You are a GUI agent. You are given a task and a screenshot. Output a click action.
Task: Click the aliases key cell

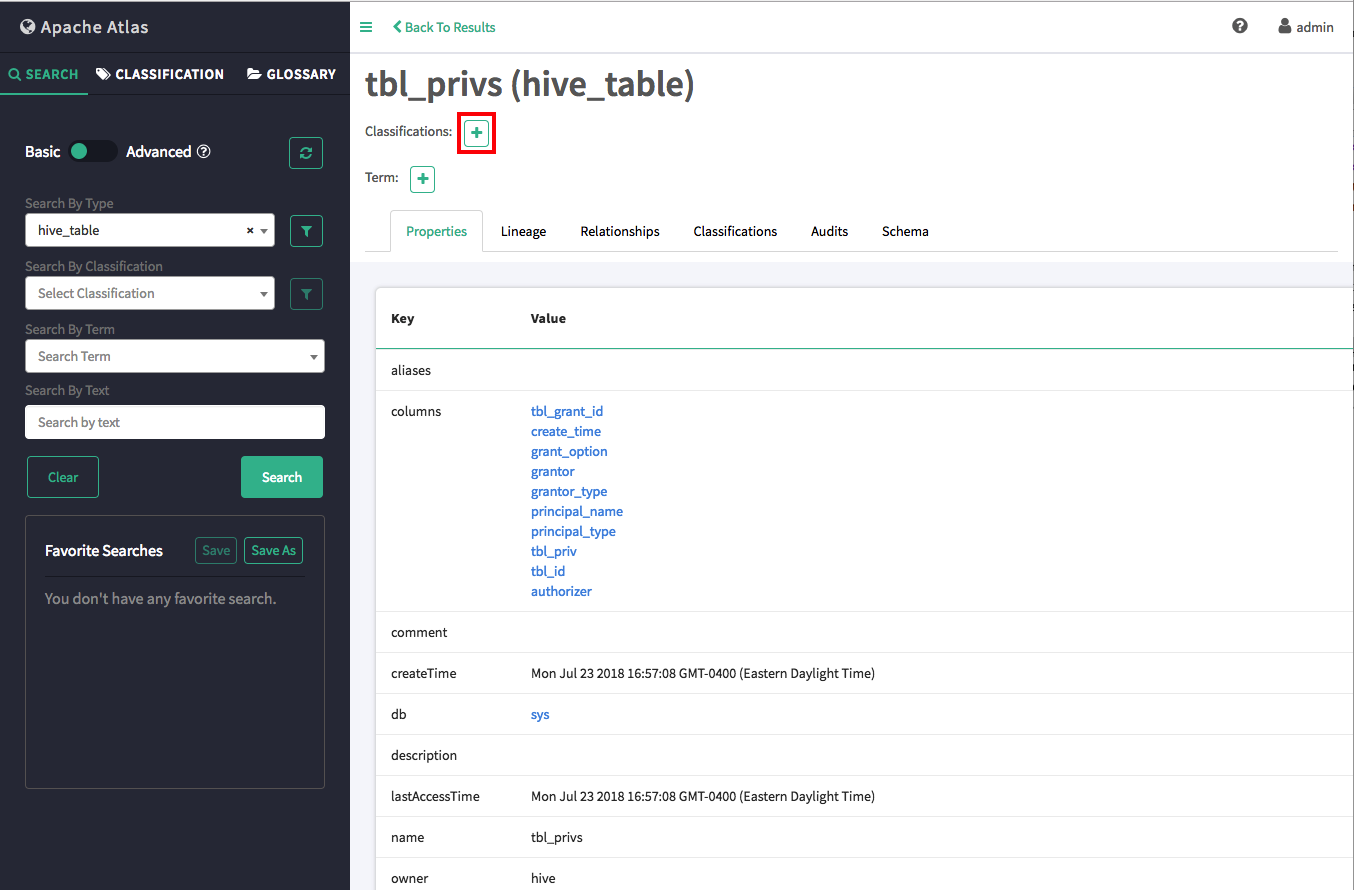tap(411, 370)
